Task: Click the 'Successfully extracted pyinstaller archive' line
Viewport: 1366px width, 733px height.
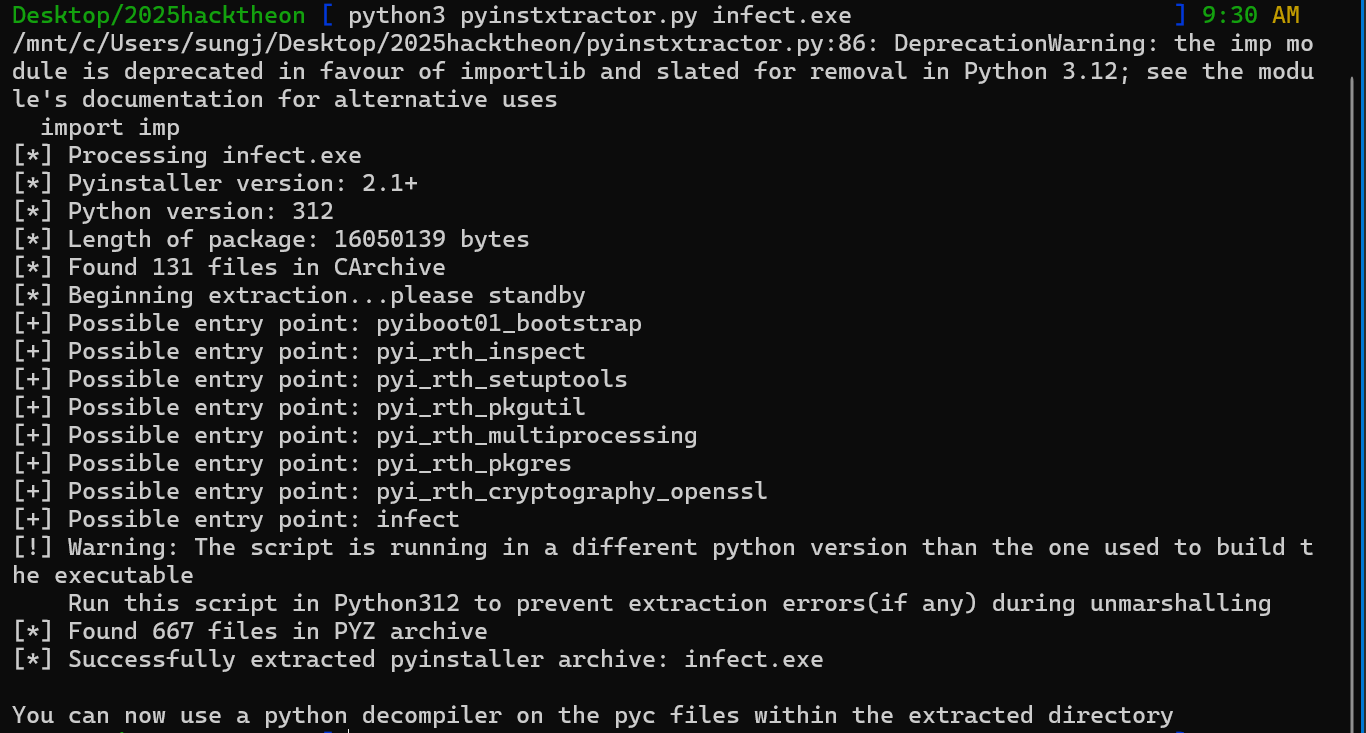Action: [x=418, y=660]
